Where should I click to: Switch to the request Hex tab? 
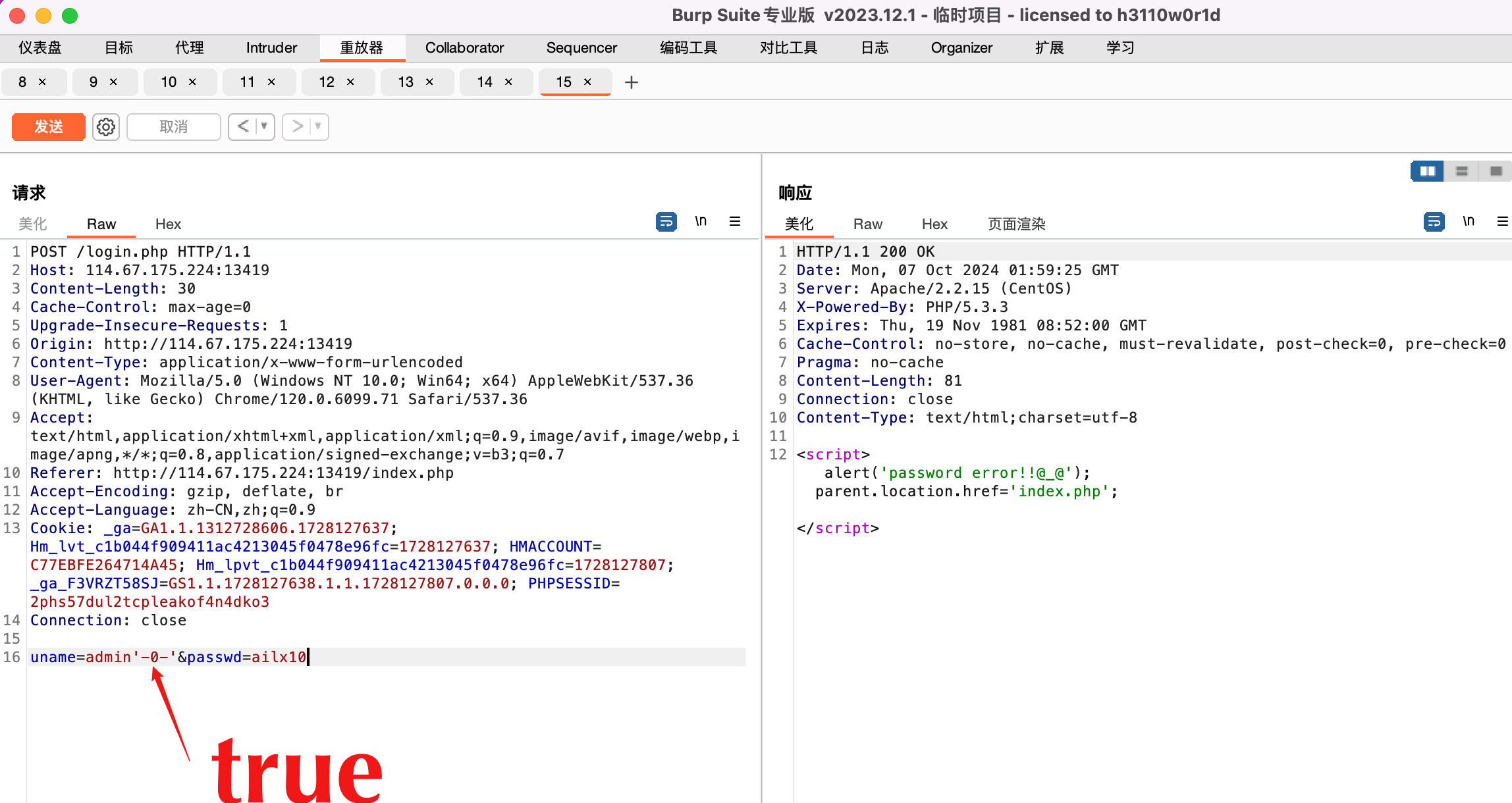[x=168, y=224]
